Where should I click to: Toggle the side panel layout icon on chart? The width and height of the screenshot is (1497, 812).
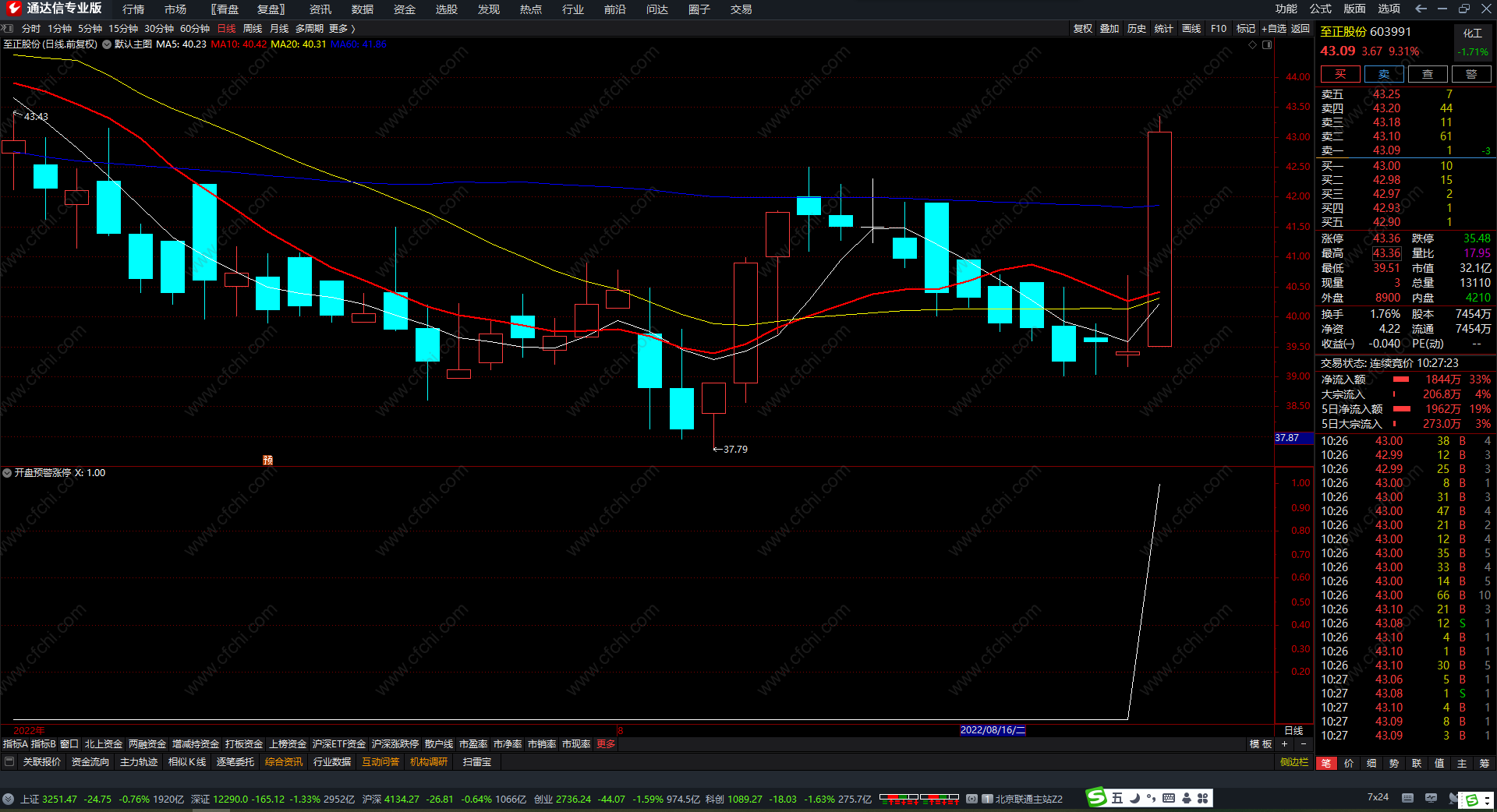(x=1267, y=44)
